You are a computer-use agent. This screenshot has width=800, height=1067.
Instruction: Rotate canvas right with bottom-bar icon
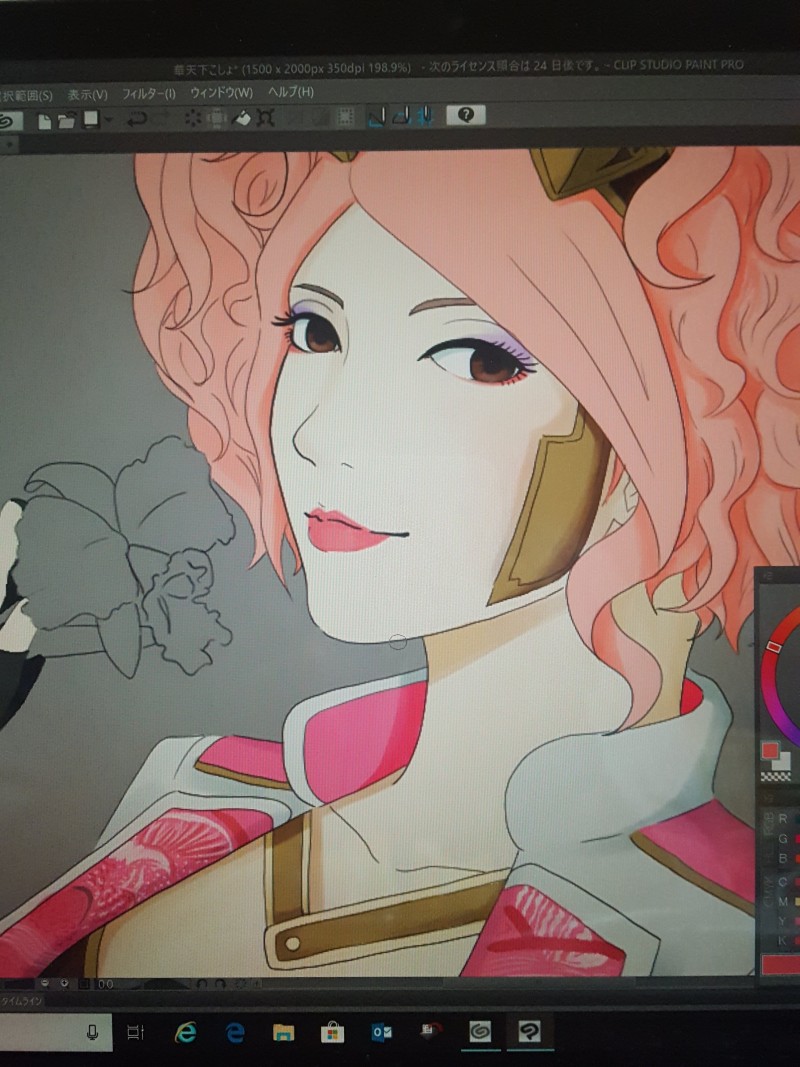pyautogui.click(x=220, y=984)
